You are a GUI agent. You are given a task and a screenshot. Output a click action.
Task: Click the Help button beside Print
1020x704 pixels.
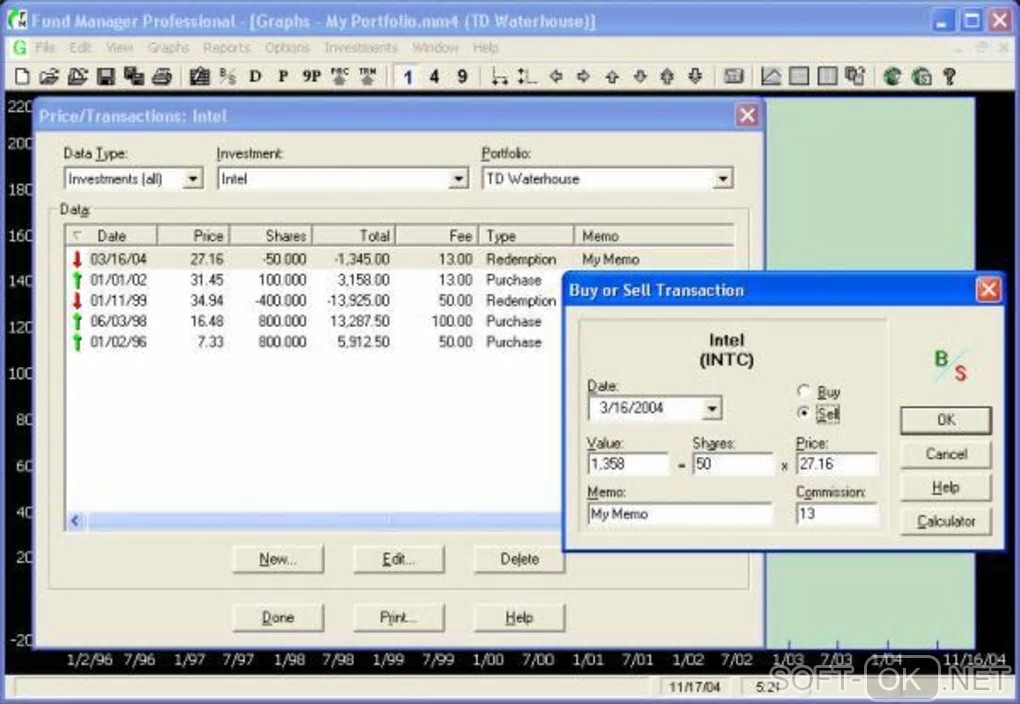point(519,617)
